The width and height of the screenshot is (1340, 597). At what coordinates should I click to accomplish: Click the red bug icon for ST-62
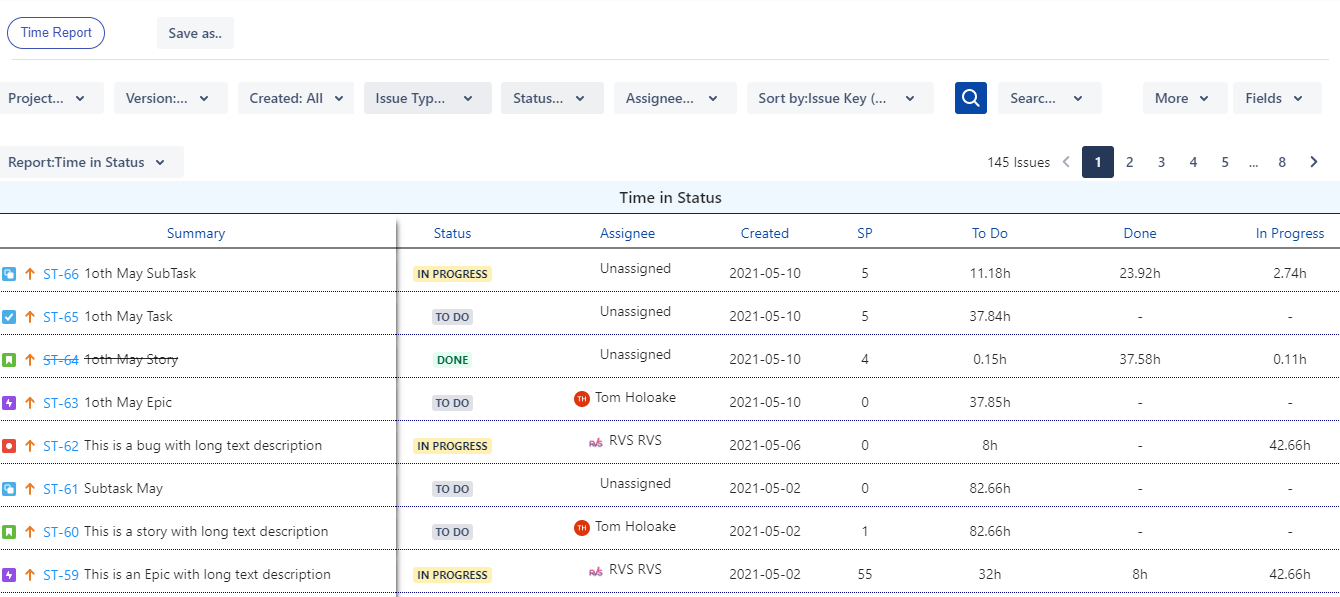coord(9,446)
